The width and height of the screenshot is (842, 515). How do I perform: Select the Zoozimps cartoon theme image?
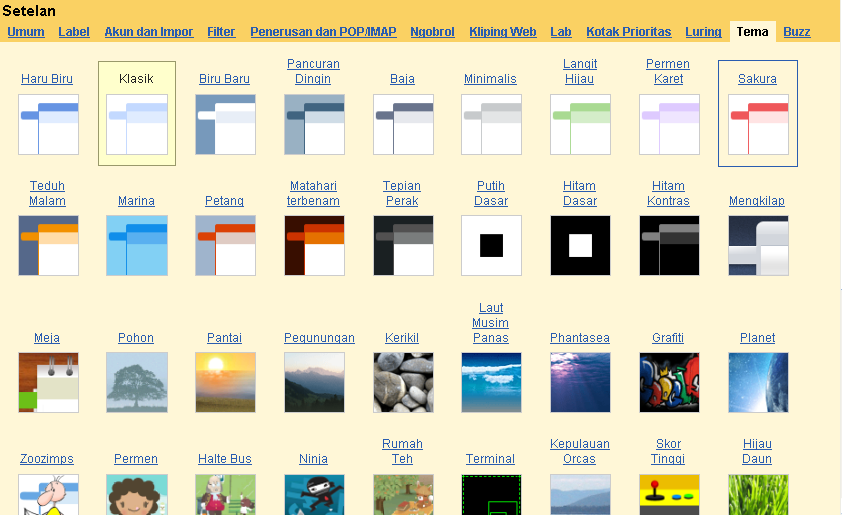tap(48, 495)
